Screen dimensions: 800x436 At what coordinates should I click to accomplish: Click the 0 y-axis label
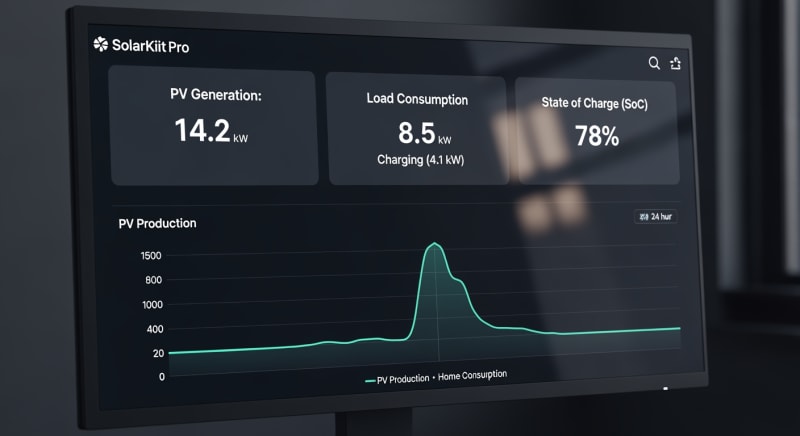[x=162, y=377]
